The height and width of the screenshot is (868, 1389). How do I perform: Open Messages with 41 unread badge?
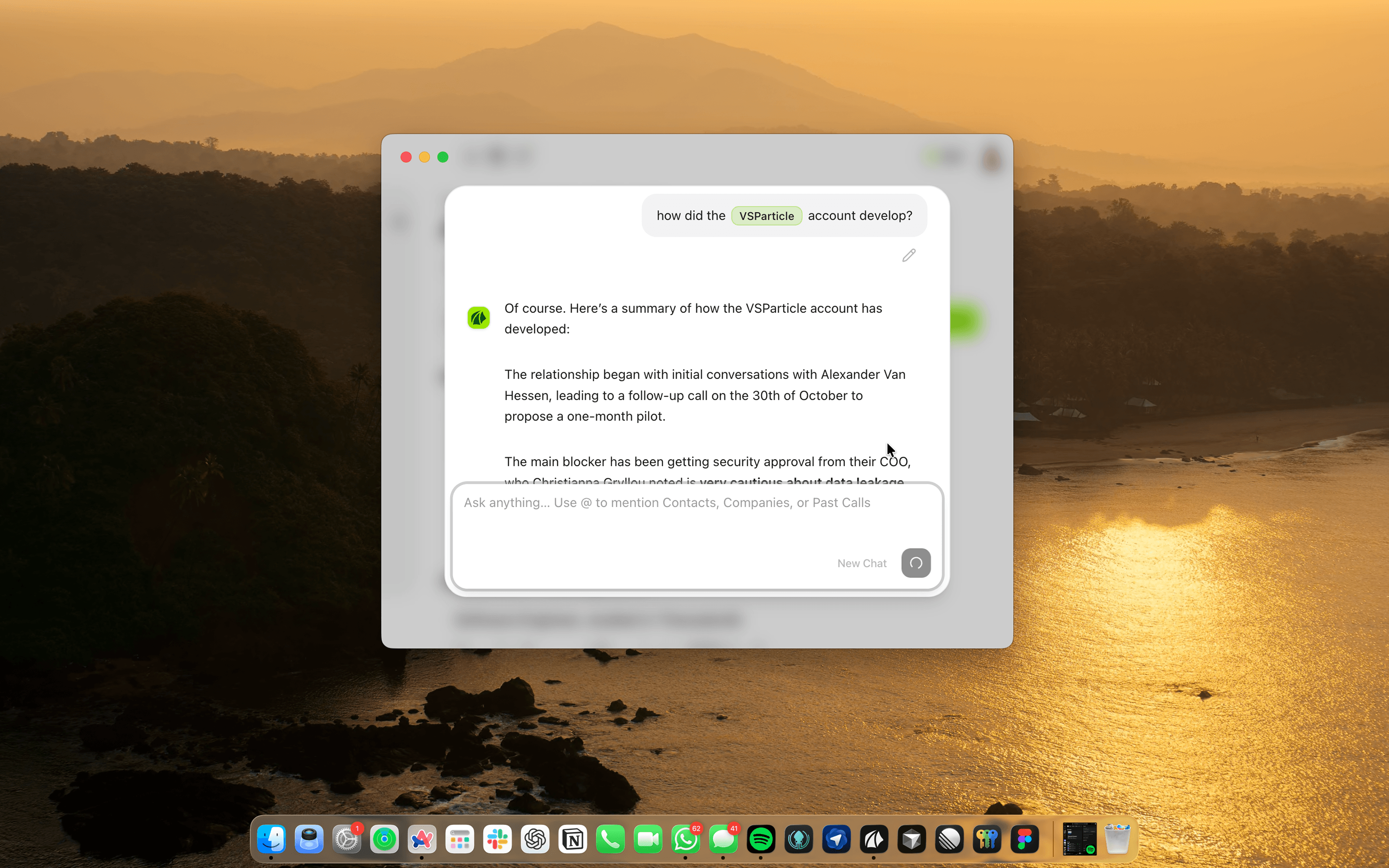723,840
